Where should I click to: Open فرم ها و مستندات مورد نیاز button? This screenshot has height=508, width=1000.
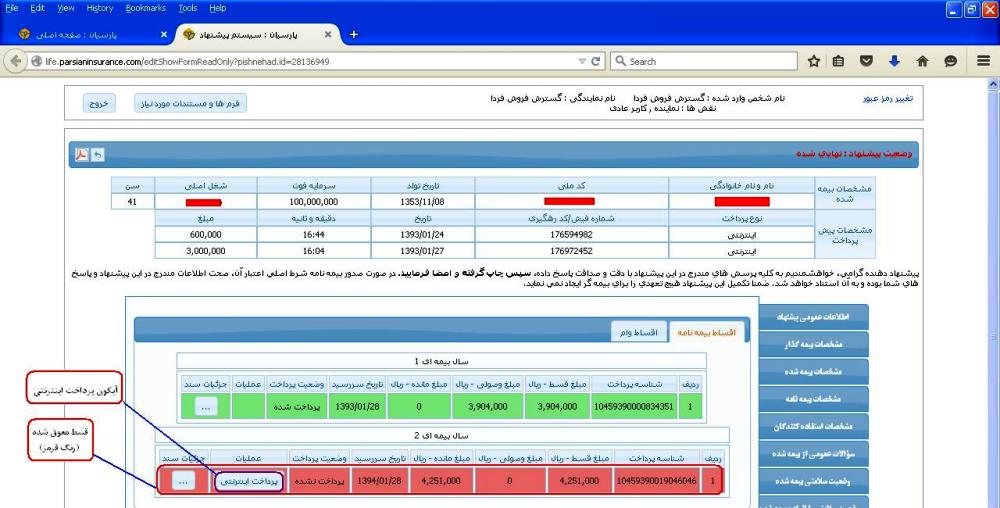190,103
